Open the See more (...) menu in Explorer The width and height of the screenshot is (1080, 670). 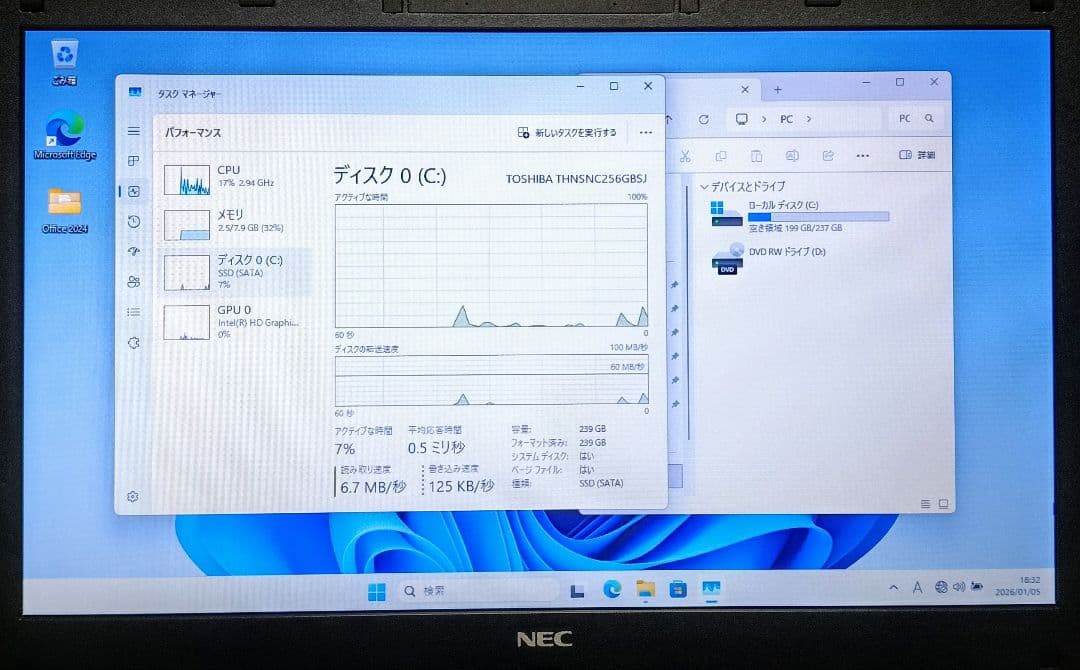point(862,156)
